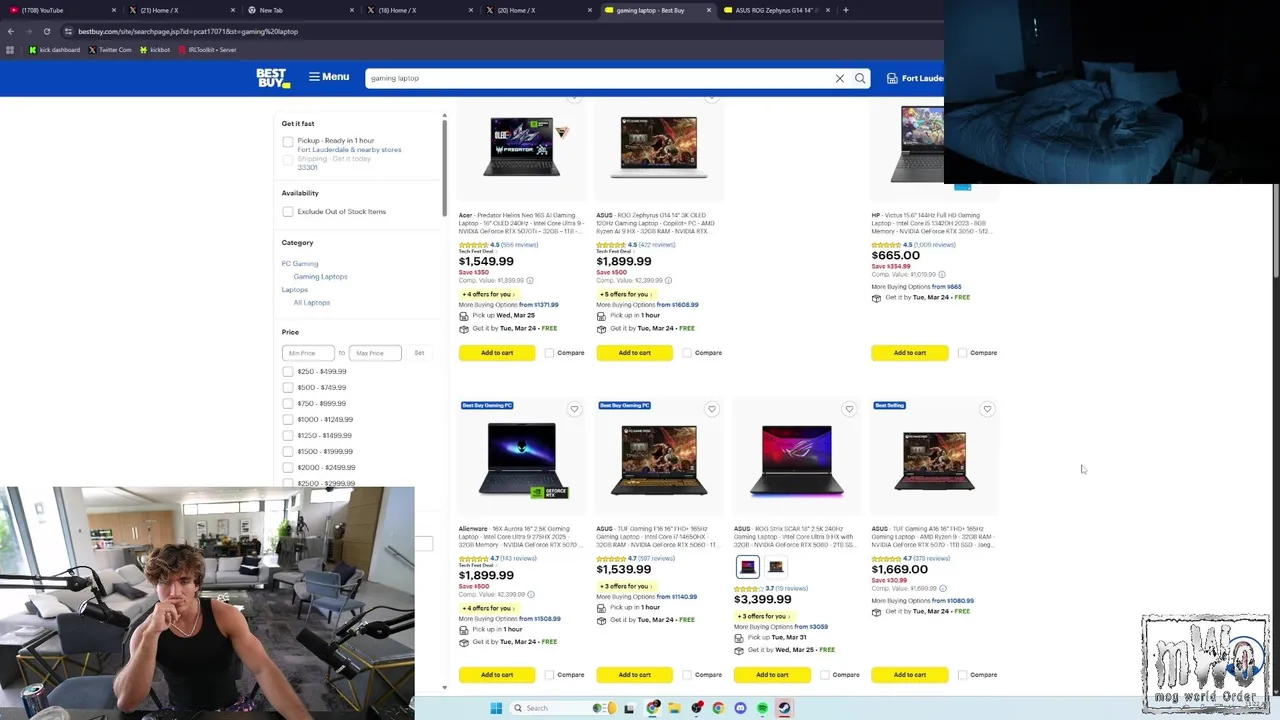Expand +4 offers for Acer Predator

tap(488, 294)
